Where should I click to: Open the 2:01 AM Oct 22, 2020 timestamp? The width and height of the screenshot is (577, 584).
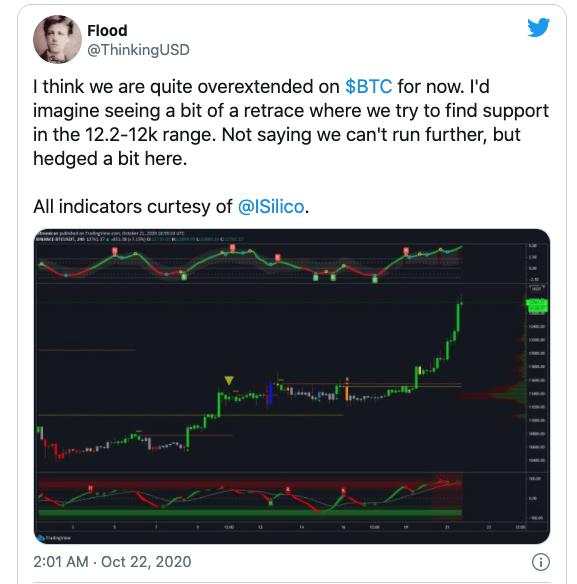pos(112,562)
